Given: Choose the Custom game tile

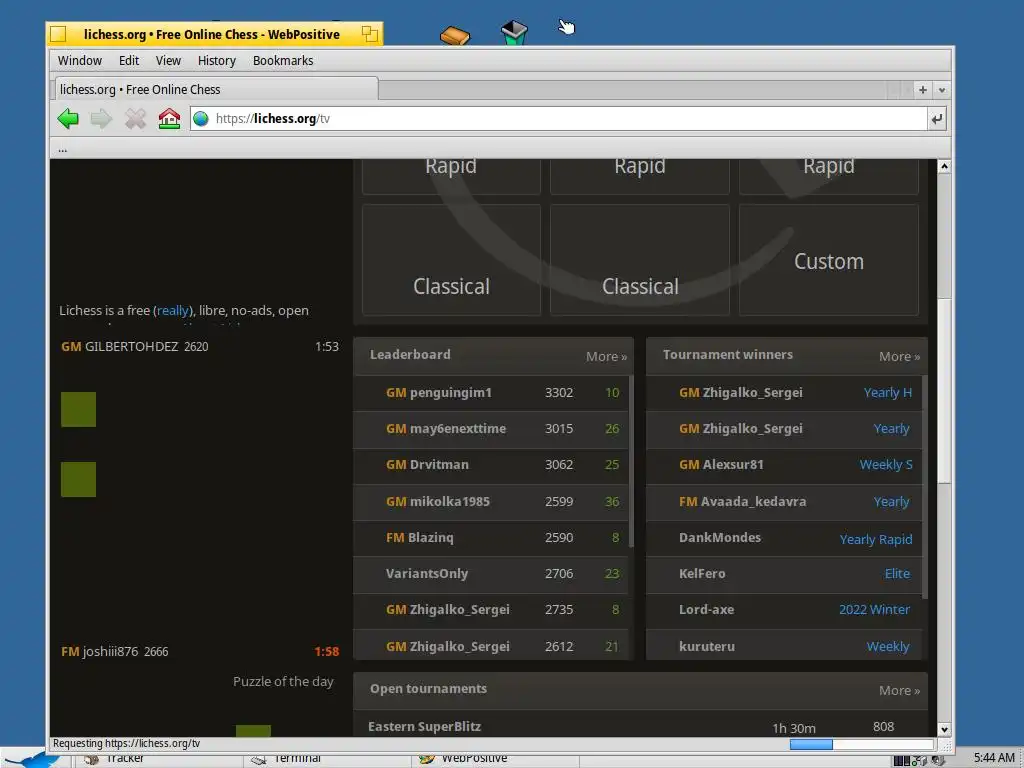Looking at the screenshot, I should (829, 260).
